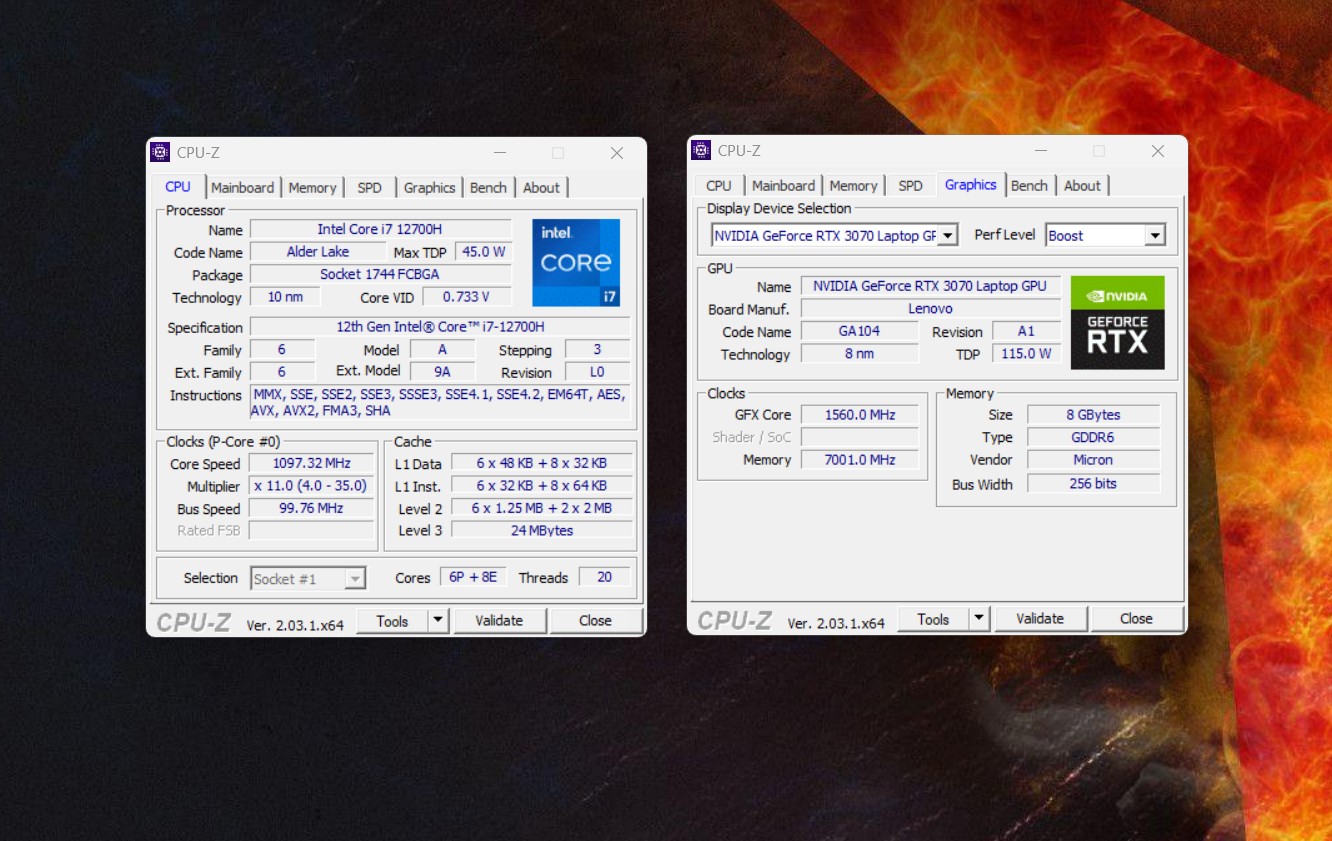Click the Tools button in the right window
Screen dimensions: 1332x841
(932, 619)
